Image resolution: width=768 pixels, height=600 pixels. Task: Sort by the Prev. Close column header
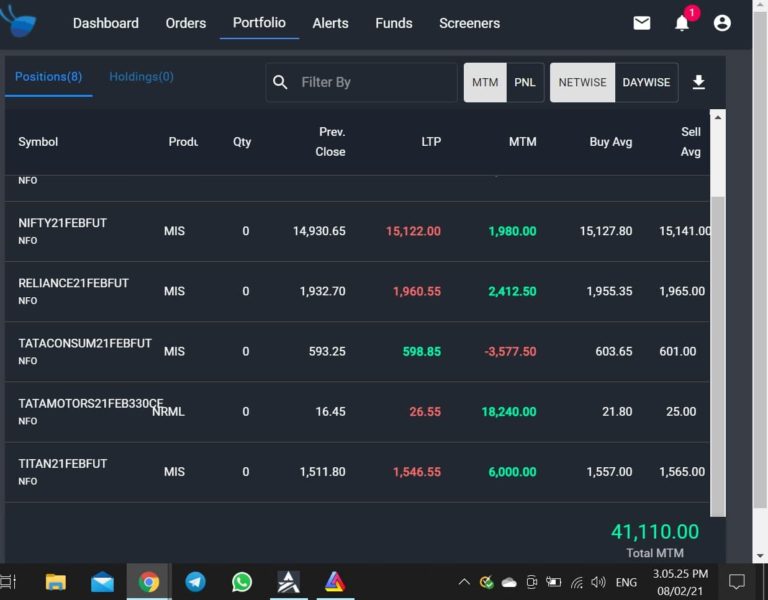coord(331,142)
